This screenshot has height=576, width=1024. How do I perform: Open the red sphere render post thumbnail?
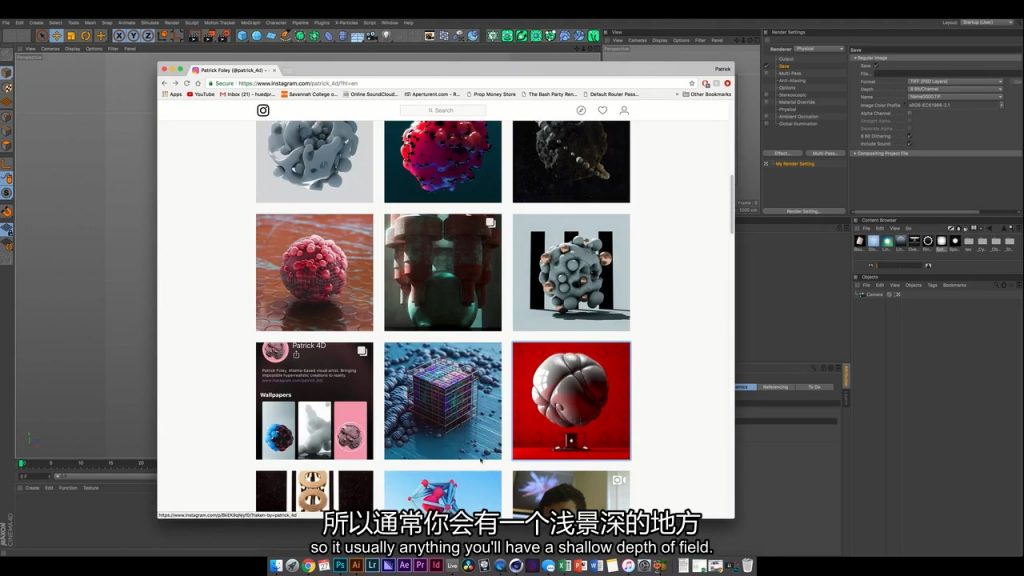tap(571, 401)
